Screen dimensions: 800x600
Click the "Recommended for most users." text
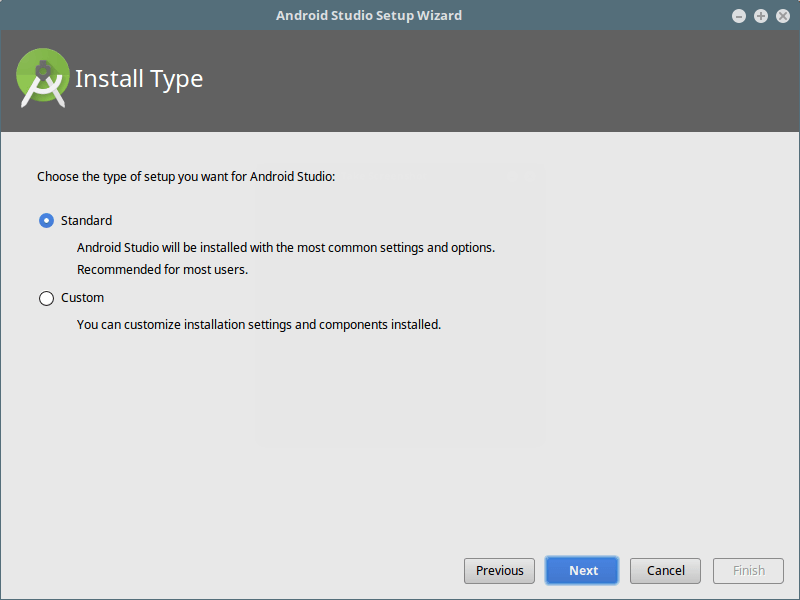click(162, 270)
